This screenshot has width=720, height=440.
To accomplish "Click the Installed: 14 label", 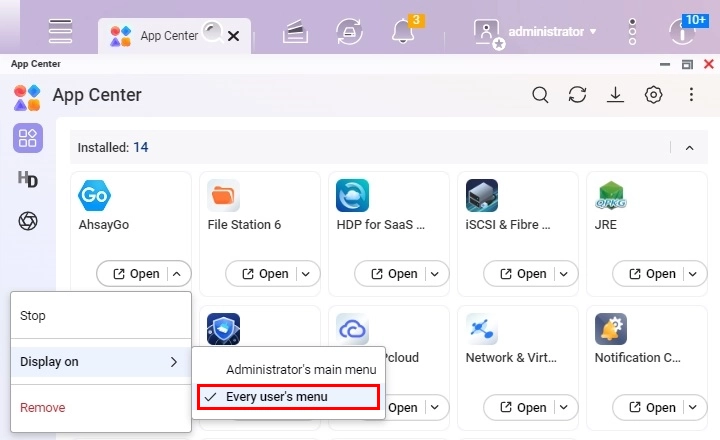I will coord(113,147).
